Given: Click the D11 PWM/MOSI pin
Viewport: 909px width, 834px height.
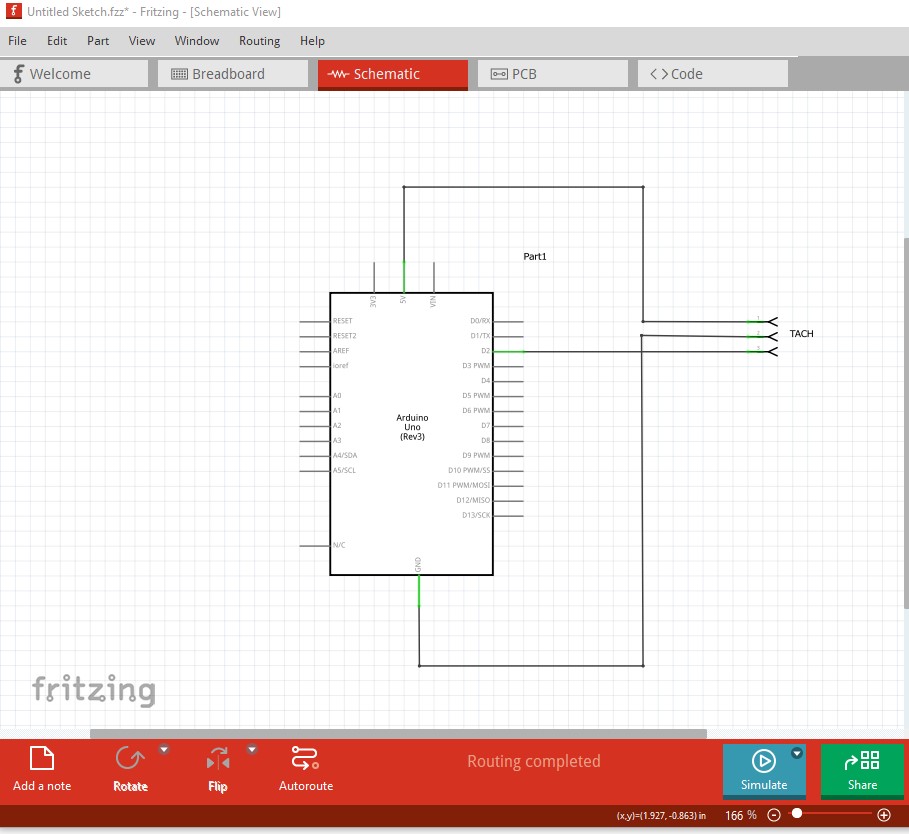Looking at the screenshot, I should (508, 486).
